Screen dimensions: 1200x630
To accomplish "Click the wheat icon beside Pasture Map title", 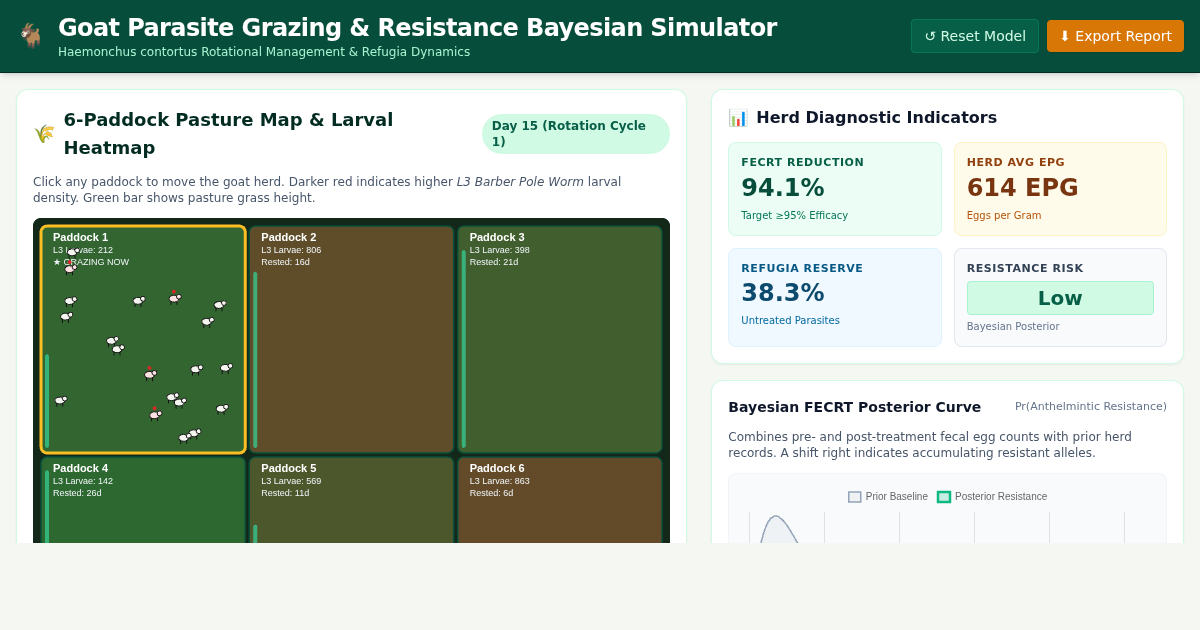I will click(x=44, y=134).
